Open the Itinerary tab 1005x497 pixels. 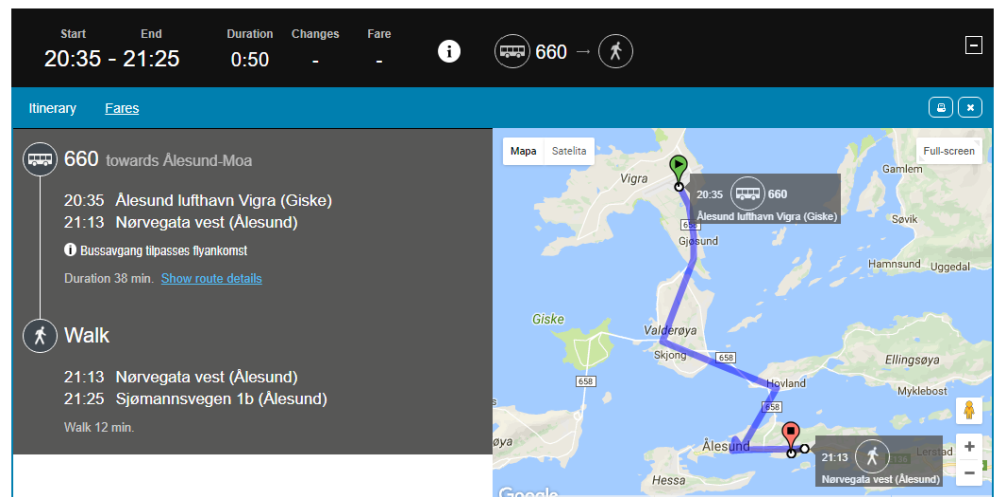[53, 108]
